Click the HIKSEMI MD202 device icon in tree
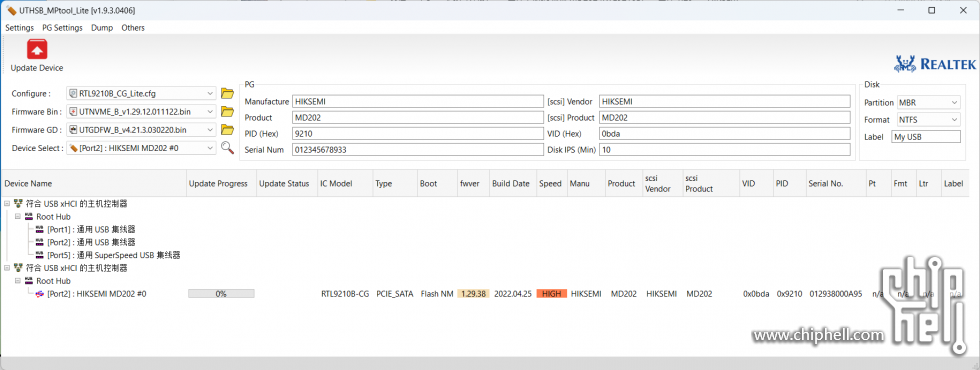 point(40,294)
